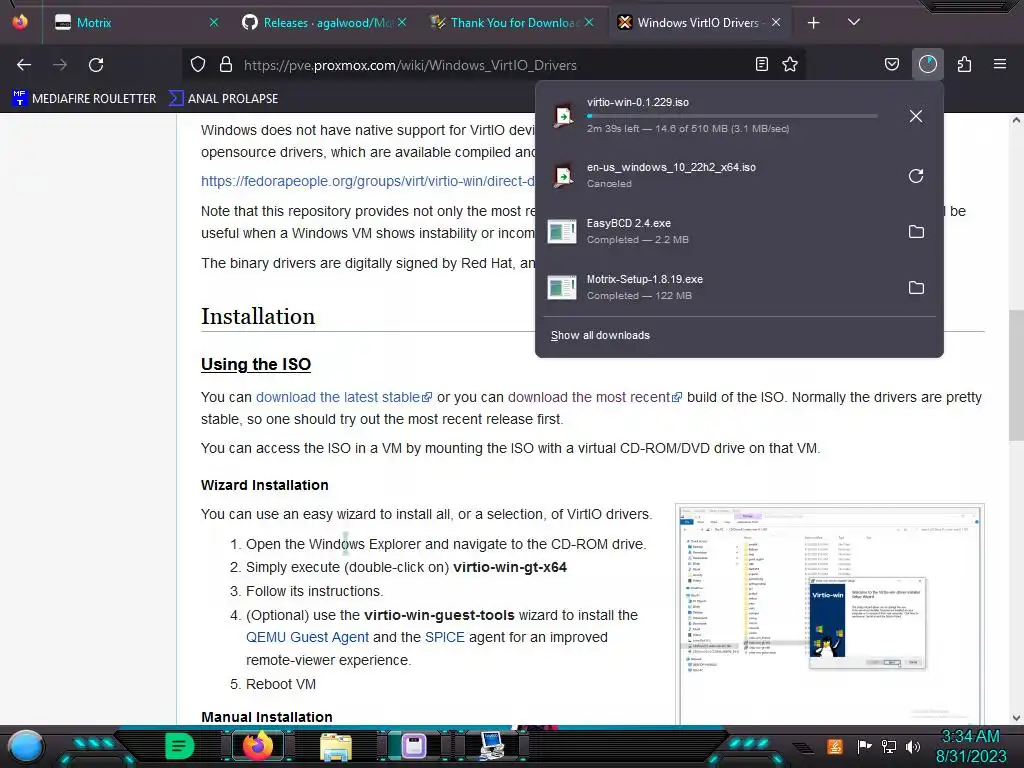
Task: Click the network tray icon
Action: point(889,746)
